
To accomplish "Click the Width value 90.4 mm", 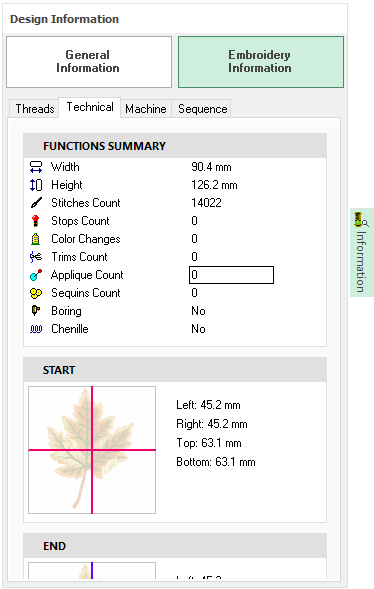I will (x=211, y=167).
